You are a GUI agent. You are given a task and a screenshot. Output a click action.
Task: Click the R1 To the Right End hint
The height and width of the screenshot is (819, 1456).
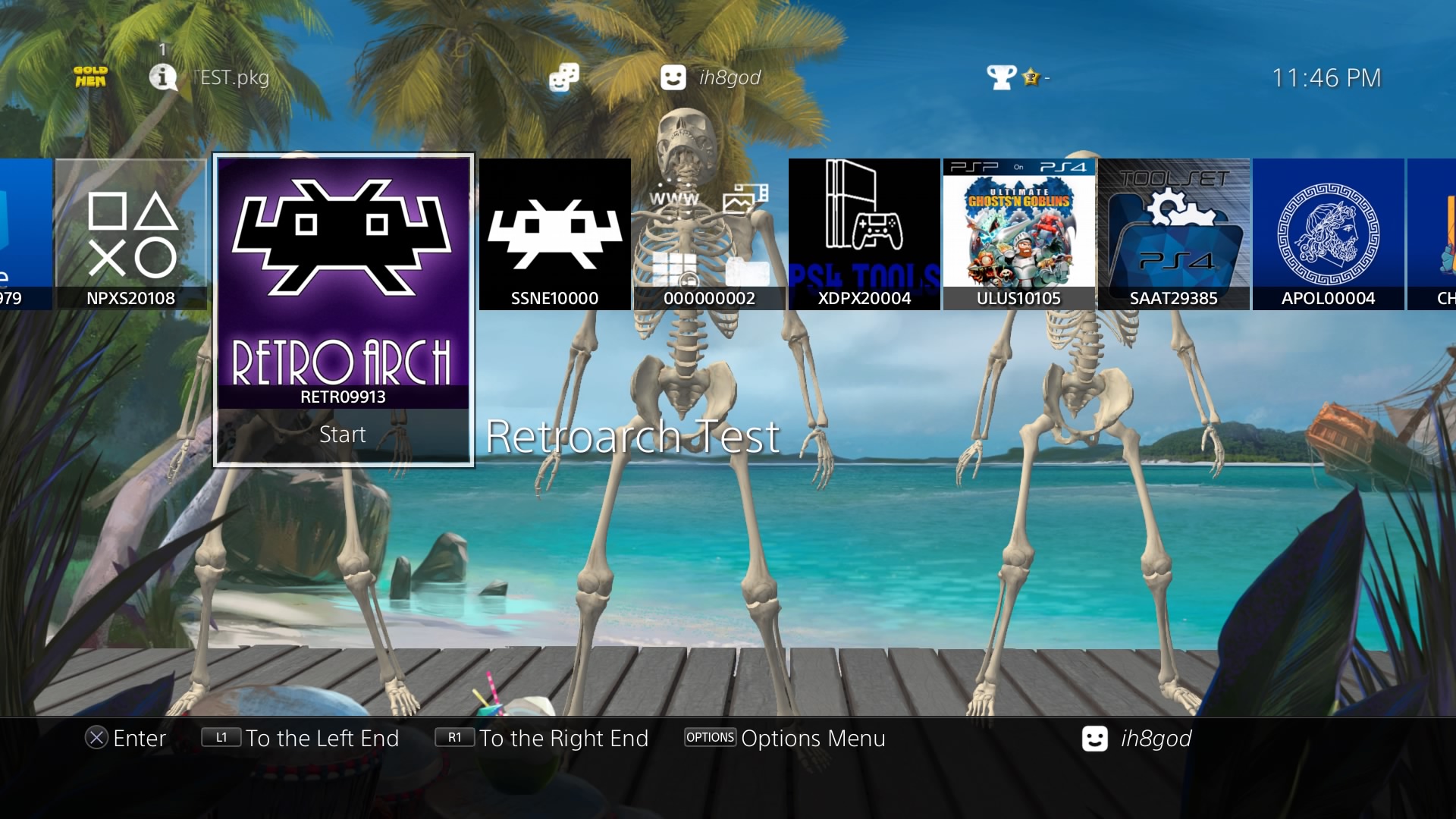[x=541, y=738]
